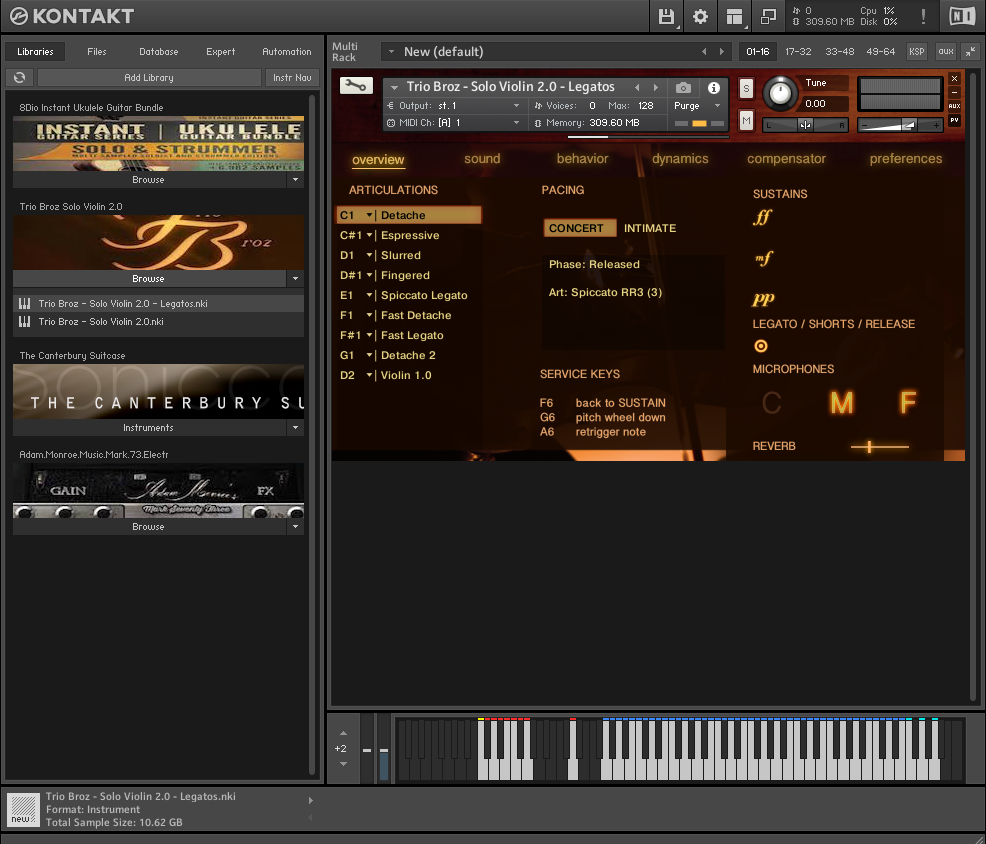The height and width of the screenshot is (844, 986).
Task: Select INTIMATE pacing mode
Action: click(650, 228)
